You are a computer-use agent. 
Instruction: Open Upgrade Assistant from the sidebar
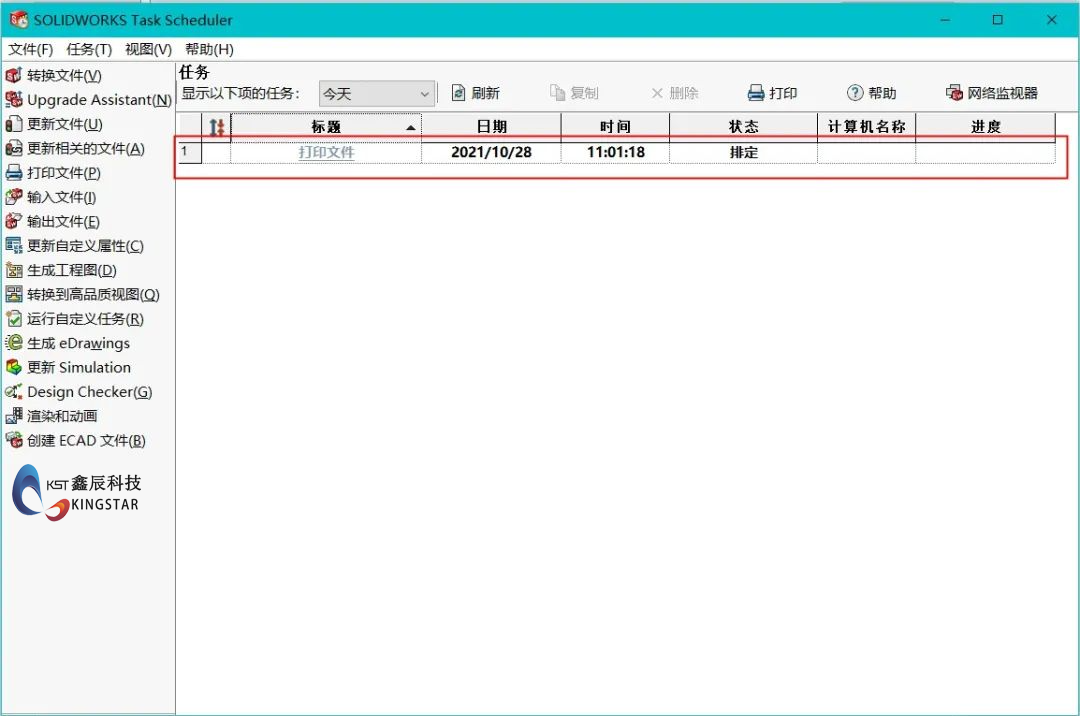(14, 100)
